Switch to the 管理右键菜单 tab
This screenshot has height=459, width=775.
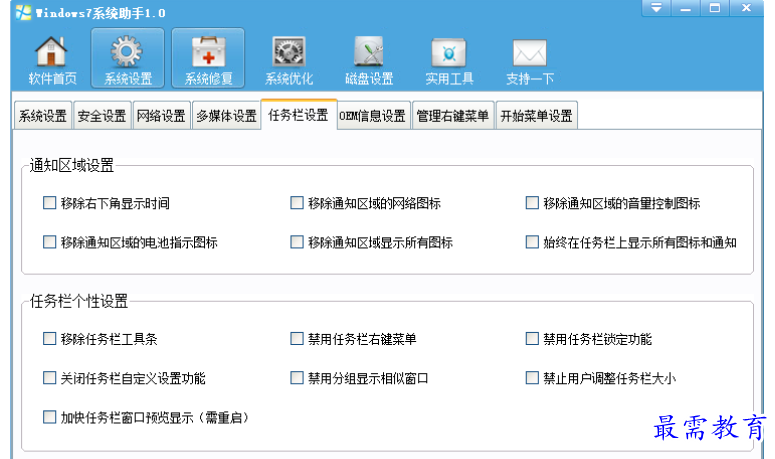(x=453, y=116)
